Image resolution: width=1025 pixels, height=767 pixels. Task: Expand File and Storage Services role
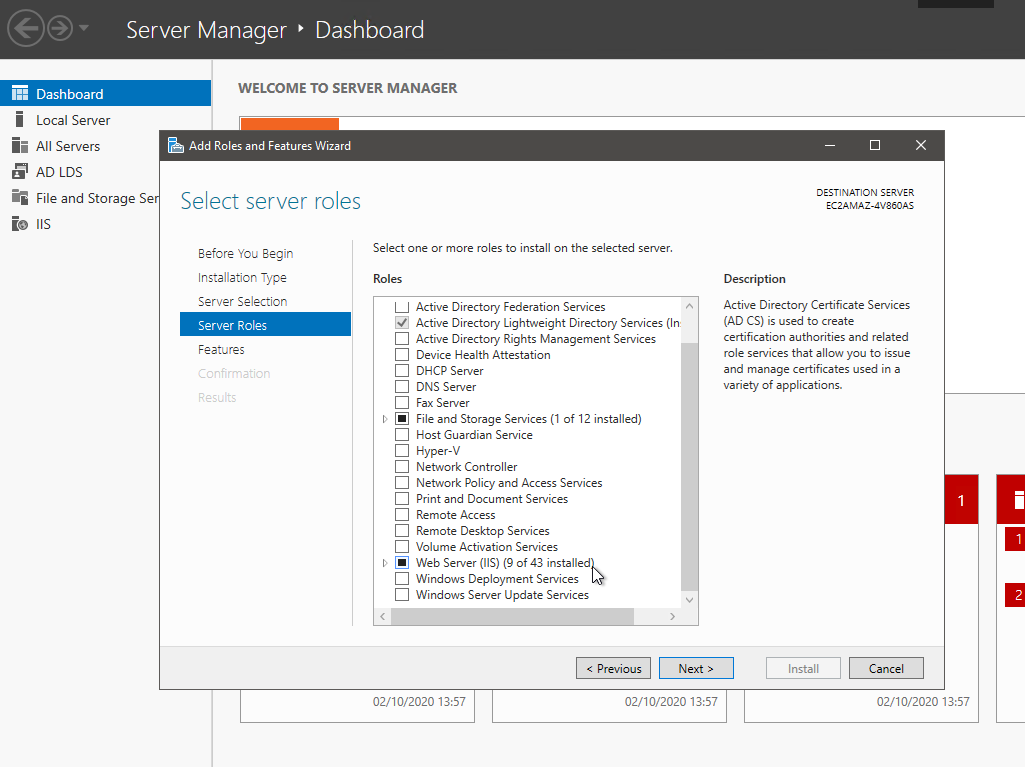(385, 418)
